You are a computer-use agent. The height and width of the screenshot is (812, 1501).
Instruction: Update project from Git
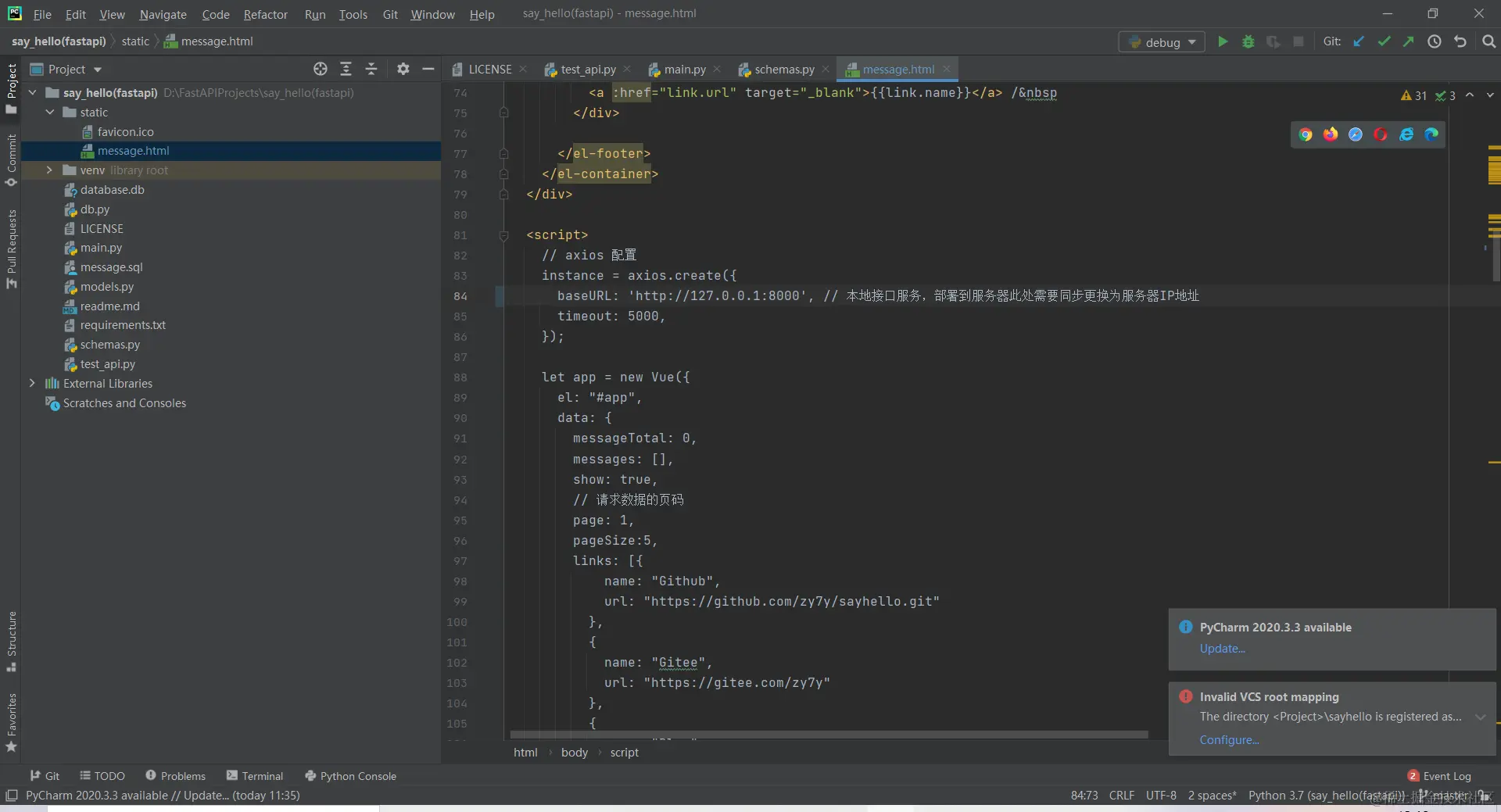[x=1359, y=41]
